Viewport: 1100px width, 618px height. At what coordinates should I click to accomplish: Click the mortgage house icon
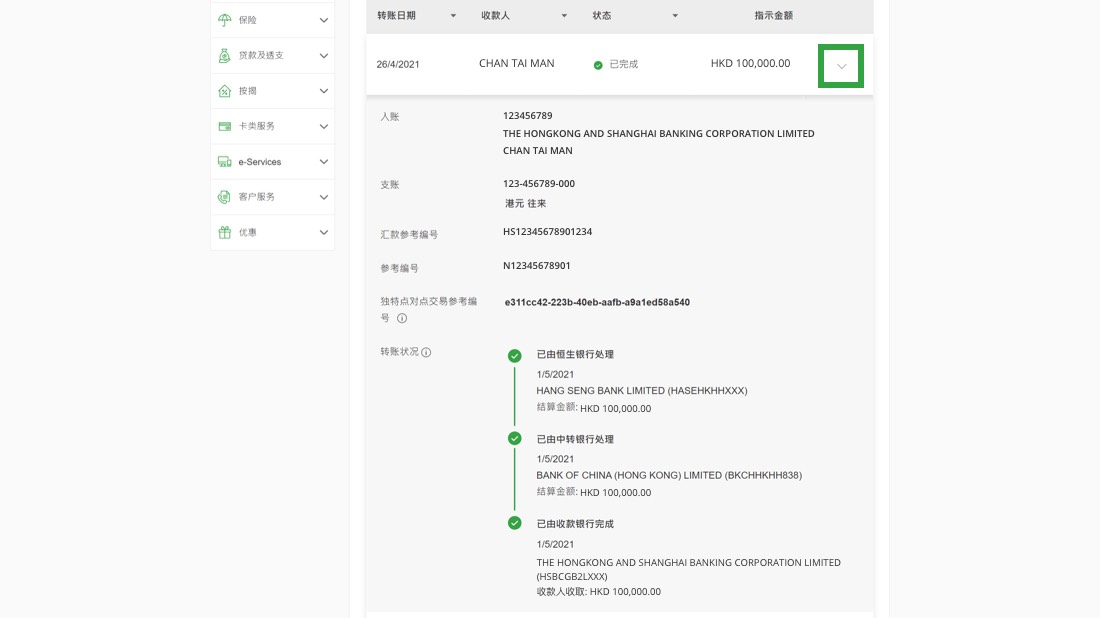(x=224, y=91)
